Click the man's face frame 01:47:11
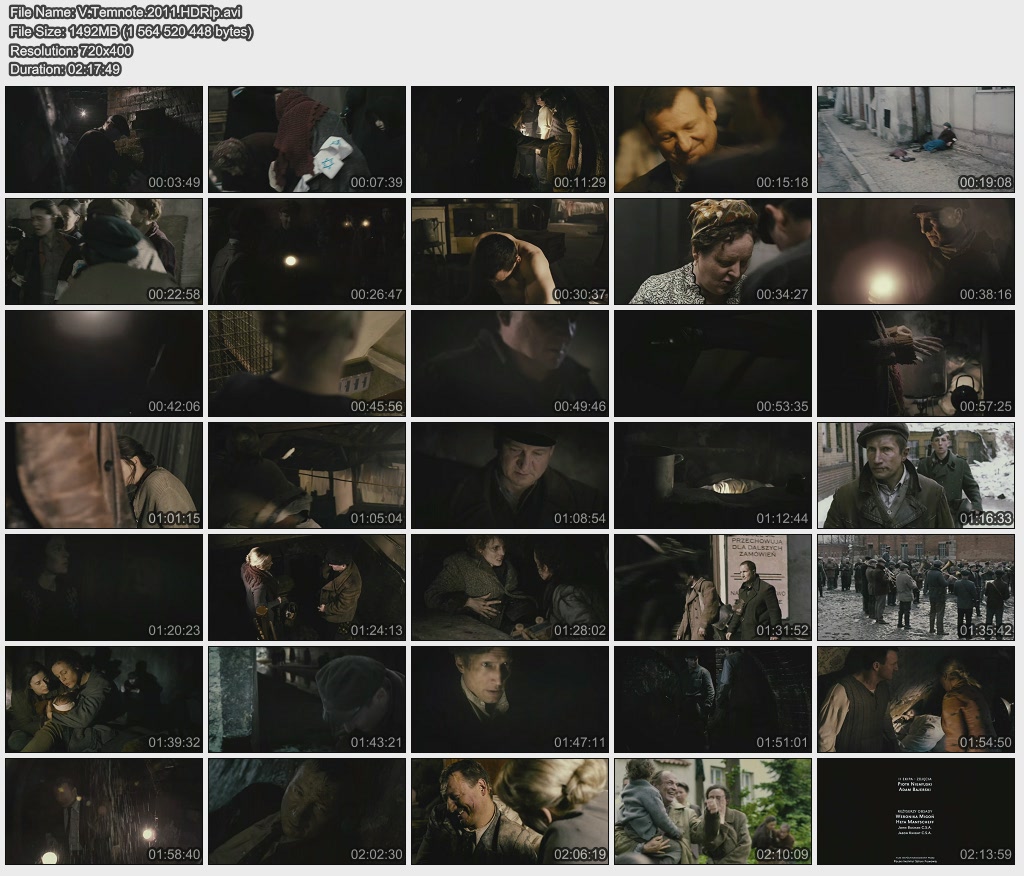Screen dimensions: 1024x876 click(510, 700)
